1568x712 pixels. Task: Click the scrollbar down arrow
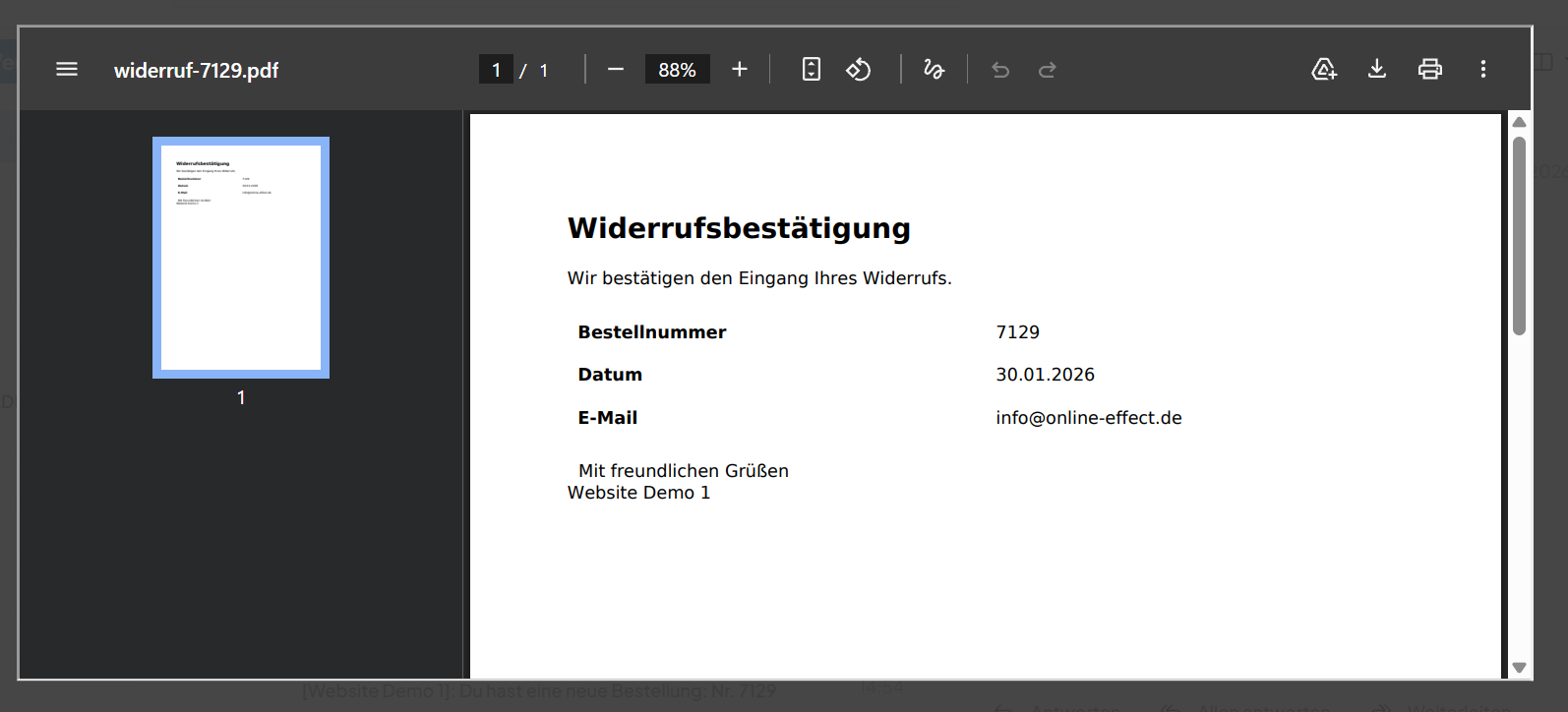(x=1519, y=668)
